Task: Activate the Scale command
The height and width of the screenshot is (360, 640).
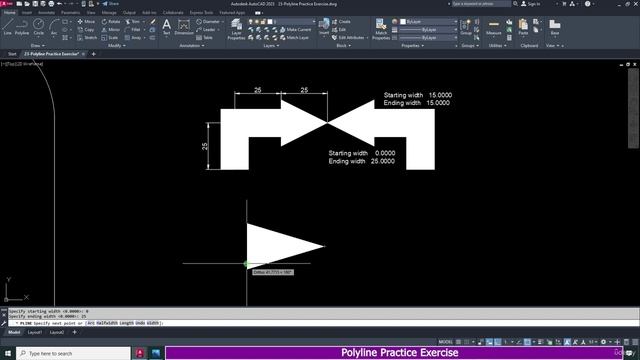Action: [x=110, y=38]
